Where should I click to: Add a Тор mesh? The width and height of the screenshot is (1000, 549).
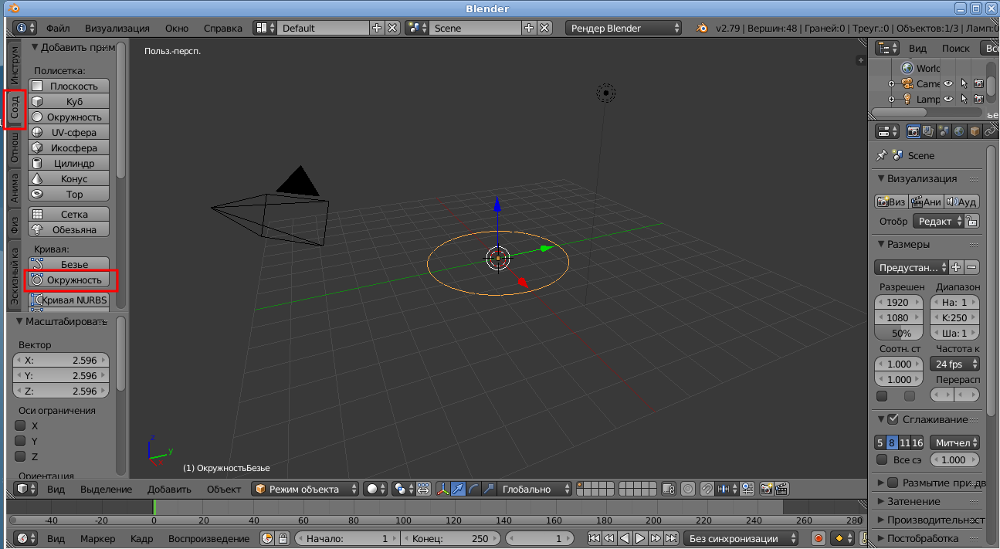coord(69,194)
